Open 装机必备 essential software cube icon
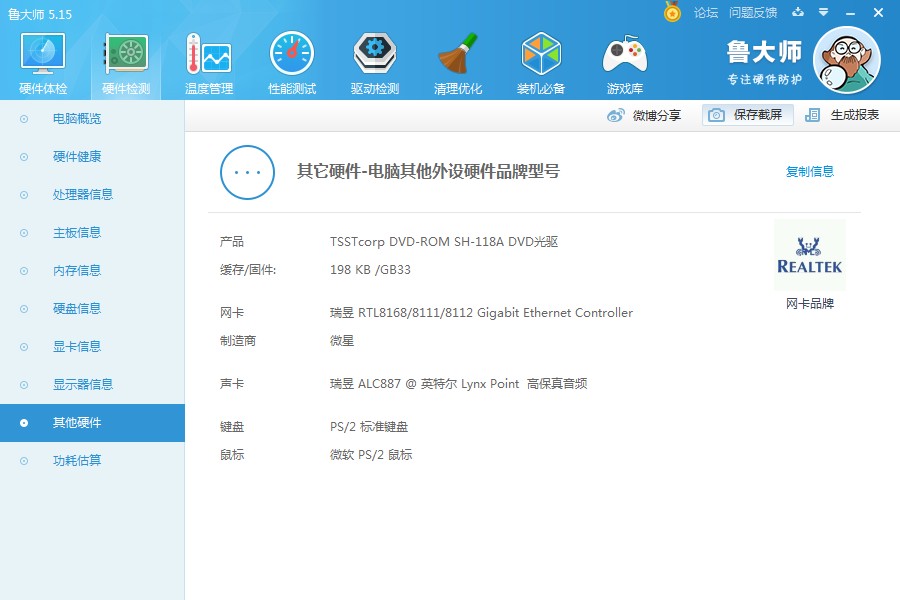The image size is (900, 600). (x=541, y=63)
